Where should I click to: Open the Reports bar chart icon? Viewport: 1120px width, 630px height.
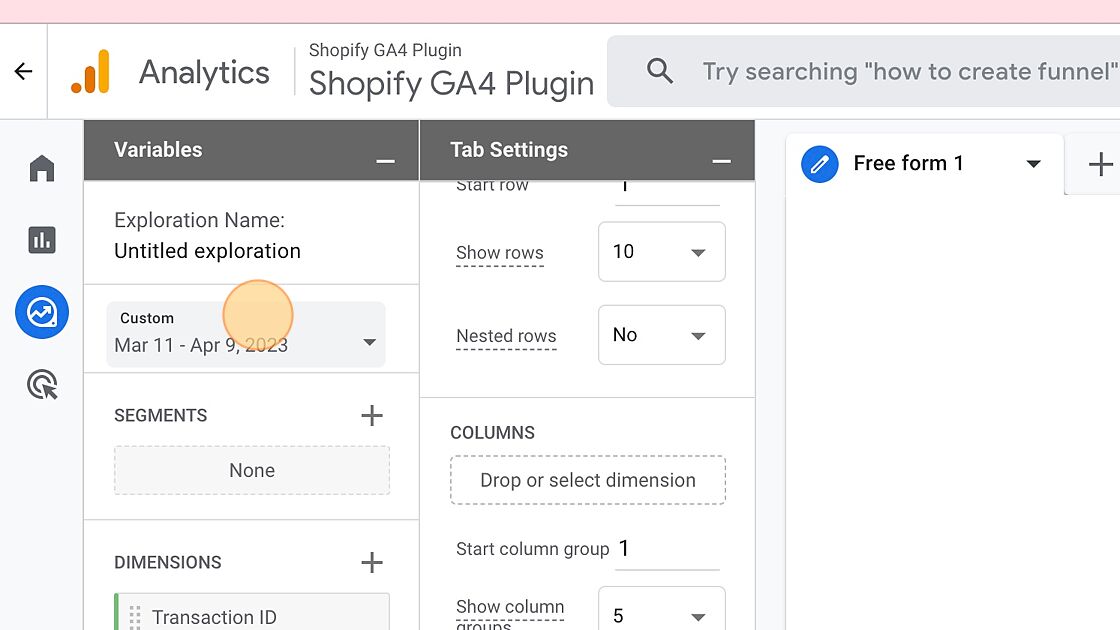click(42, 240)
